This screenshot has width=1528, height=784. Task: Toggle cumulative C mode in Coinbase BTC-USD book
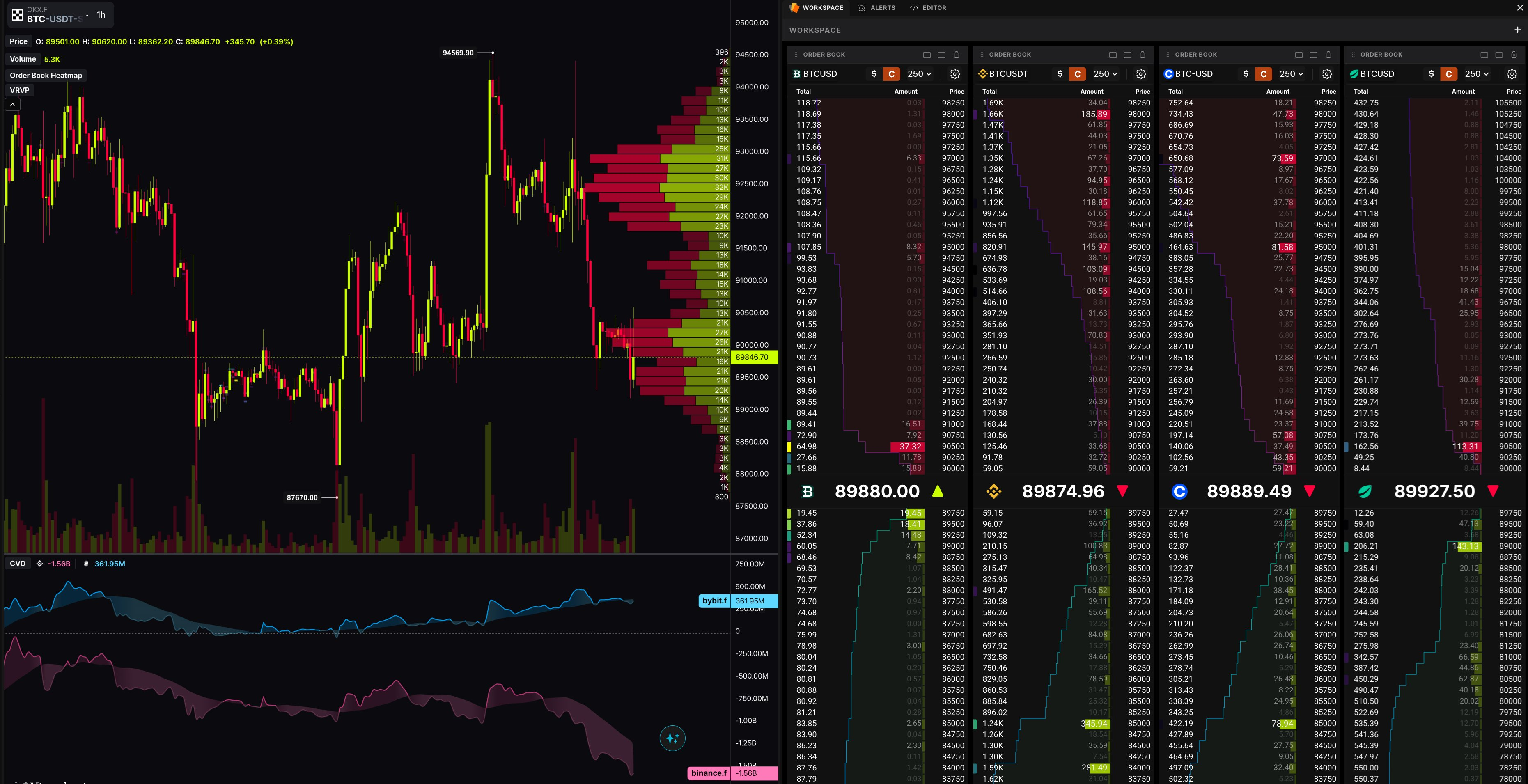coord(1263,74)
